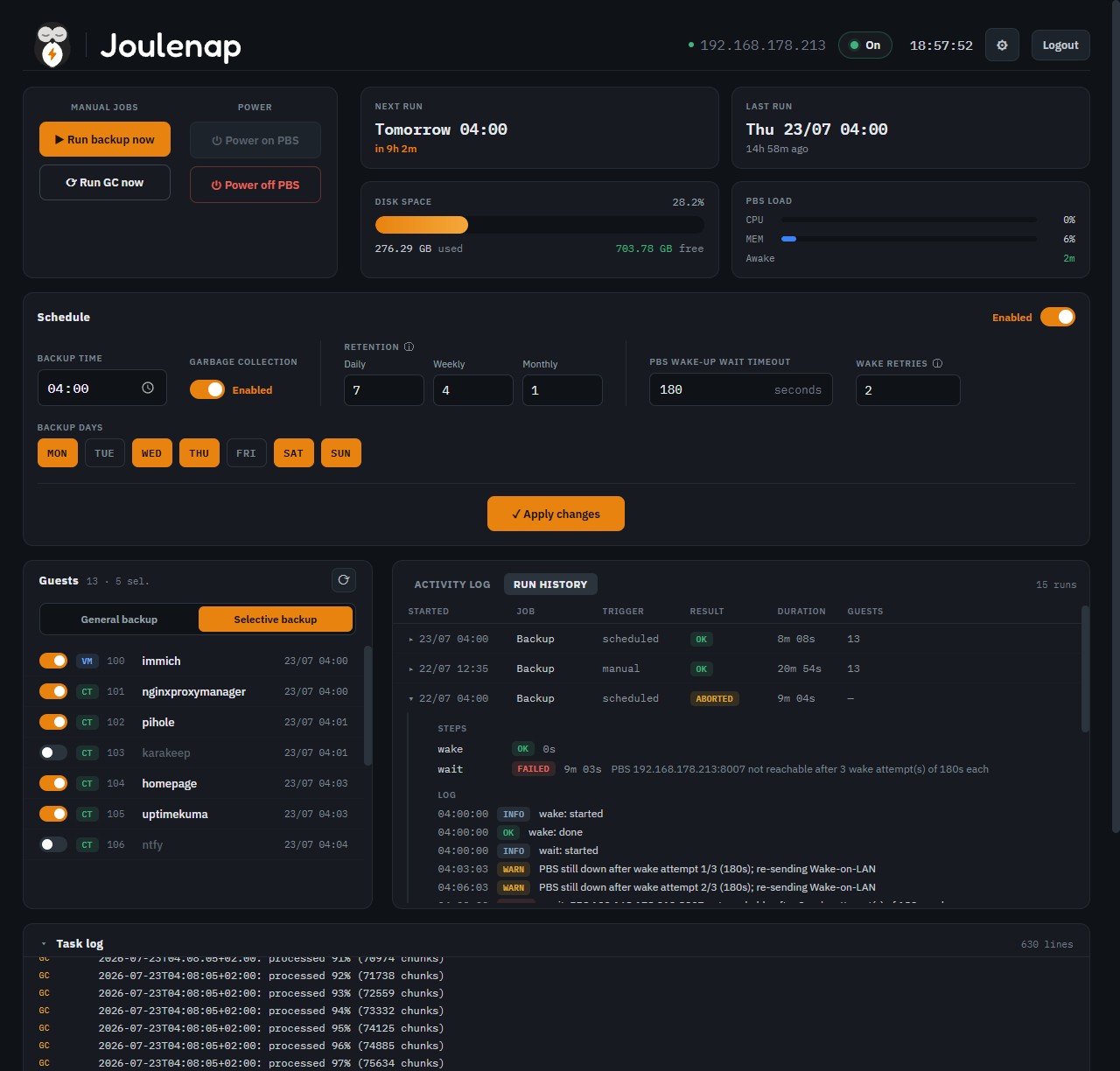Screen dimensions: 1120x1071
Task: Enable backup for karakeep guest
Action: click(x=53, y=752)
